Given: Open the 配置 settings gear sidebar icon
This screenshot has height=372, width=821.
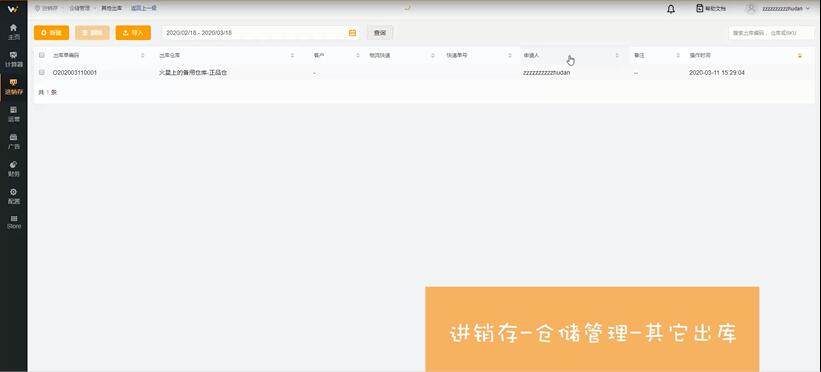Looking at the screenshot, I should pyautogui.click(x=14, y=195).
